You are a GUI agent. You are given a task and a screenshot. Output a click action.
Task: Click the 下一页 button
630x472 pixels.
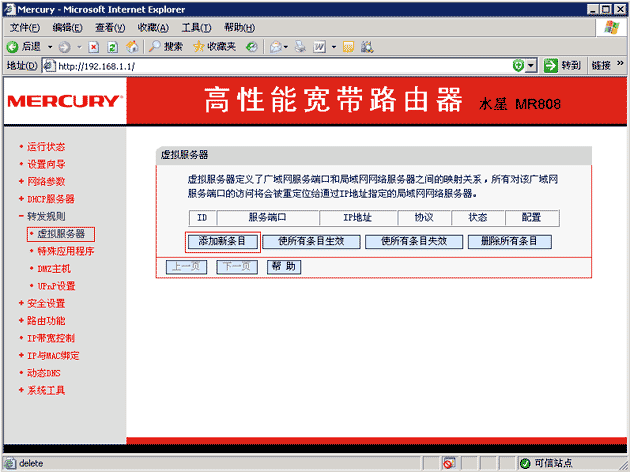click(x=237, y=267)
